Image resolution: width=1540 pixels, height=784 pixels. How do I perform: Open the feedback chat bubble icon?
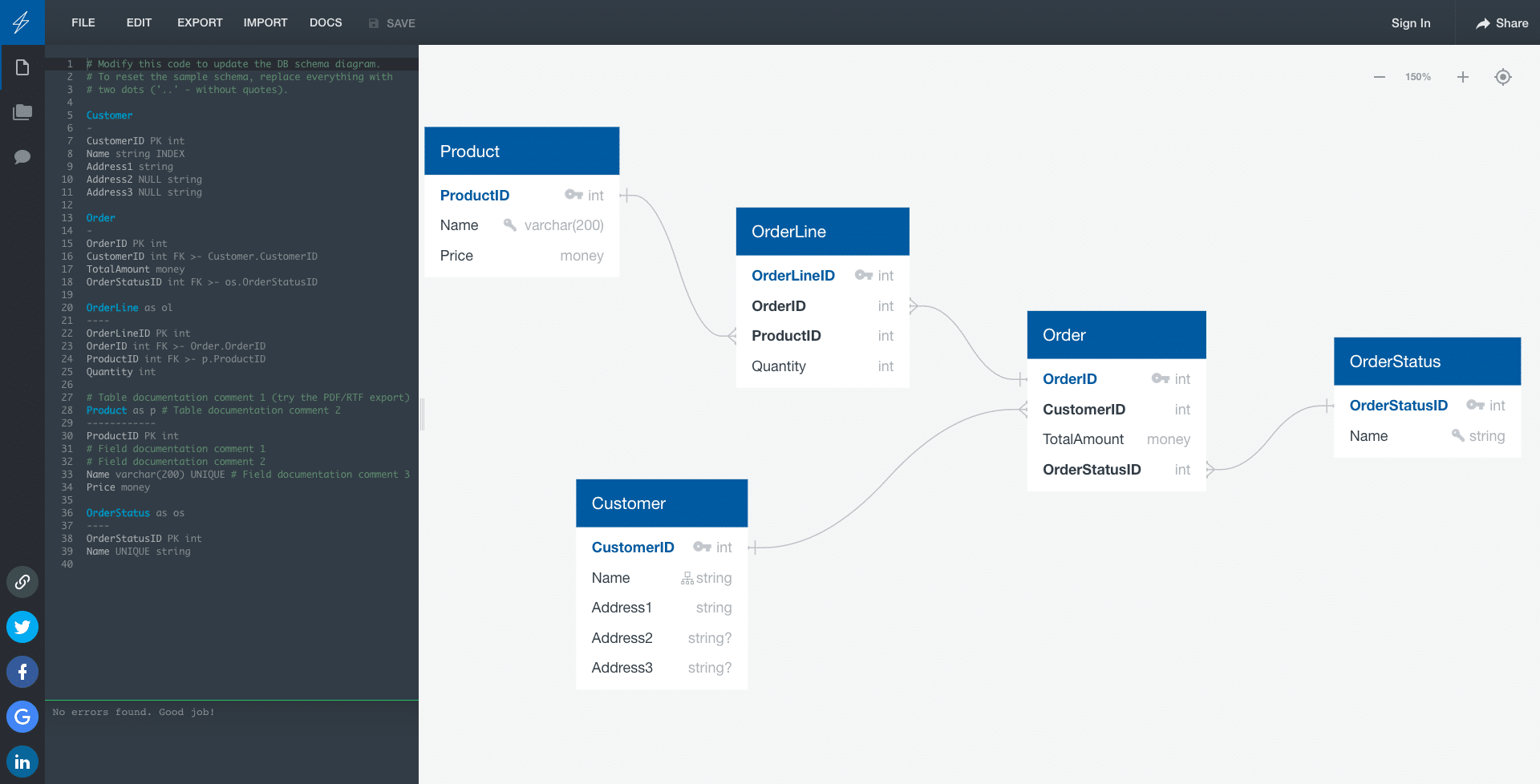click(x=22, y=157)
